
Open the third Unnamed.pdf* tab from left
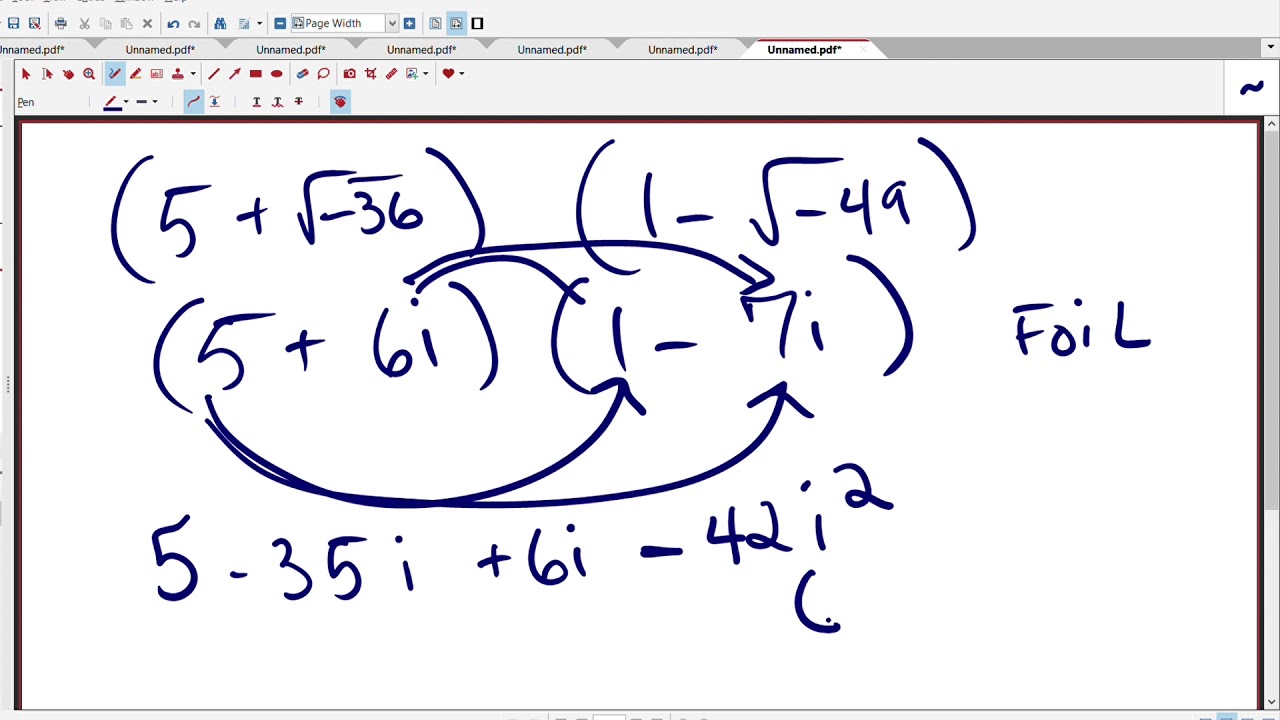click(291, 49)
